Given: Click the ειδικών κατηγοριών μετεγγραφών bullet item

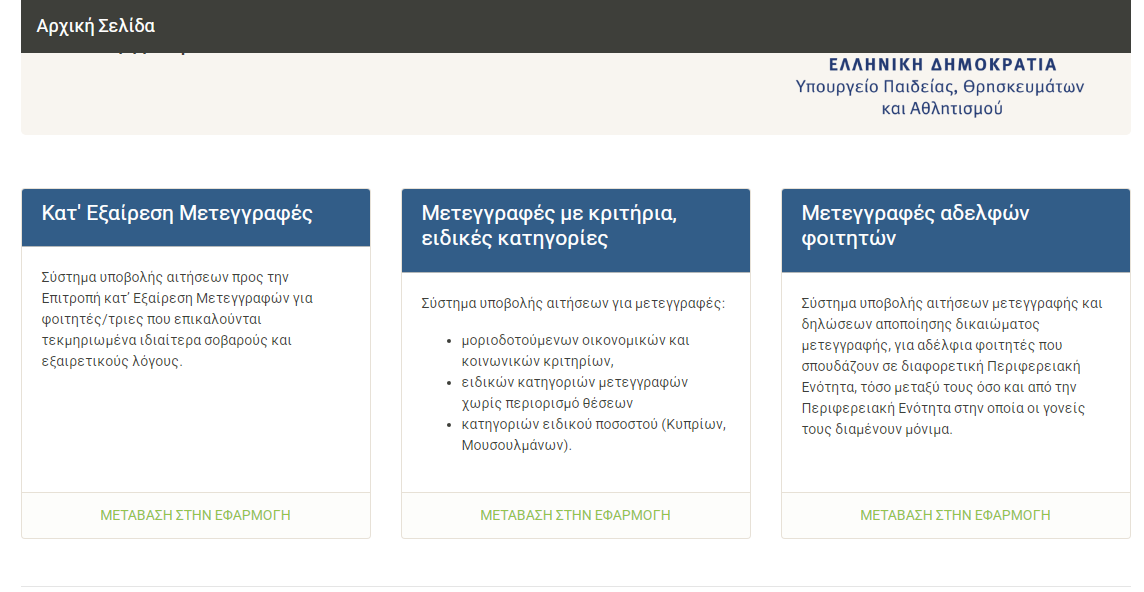Looking at the screenshot, I should tap(574, 392).
